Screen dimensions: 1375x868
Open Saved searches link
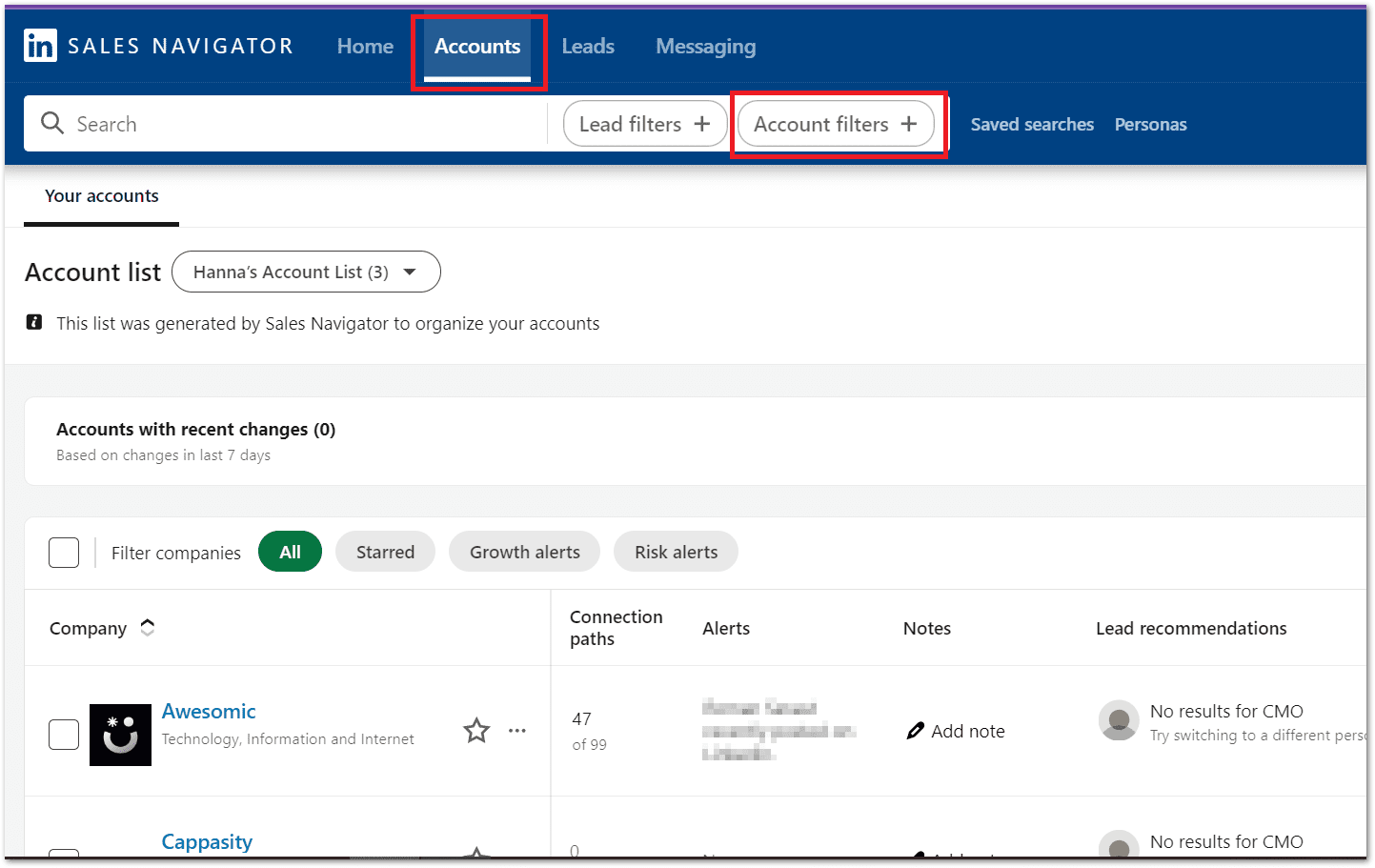tap(1032, 125)
